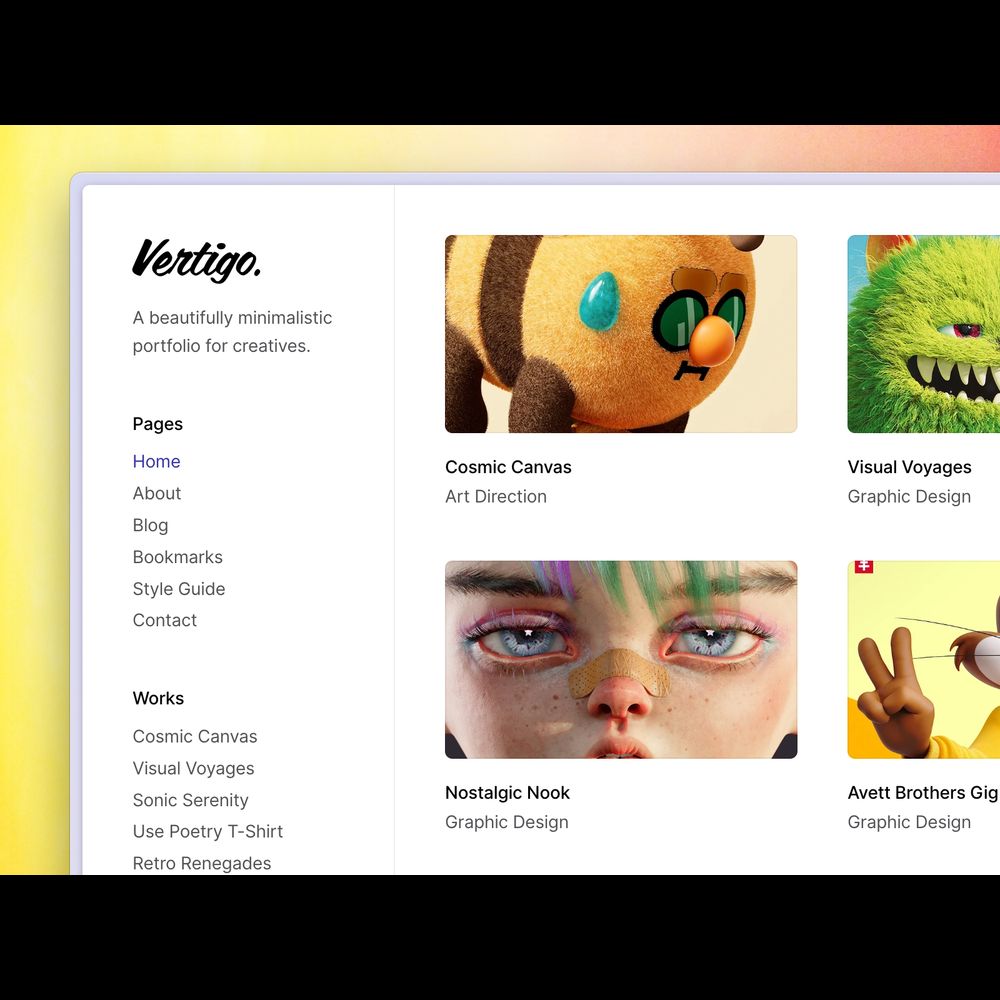This screenshot has height=1000, width=1000.
Task: Click the Nostalgic Nook project title
Action: click(x=507, y=793)
